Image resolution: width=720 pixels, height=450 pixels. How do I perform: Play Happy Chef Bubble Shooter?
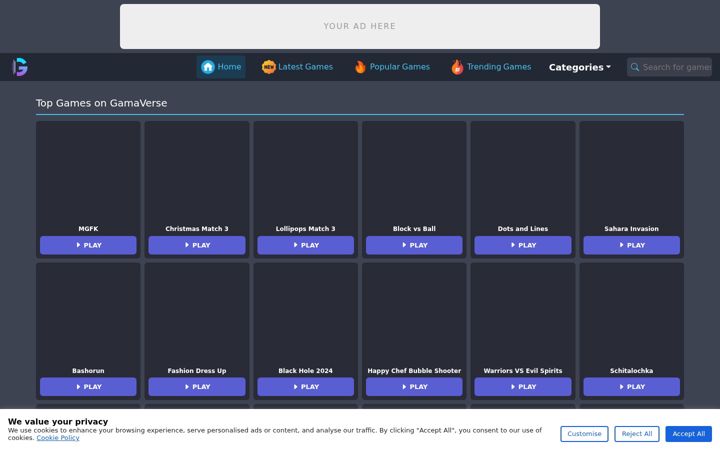[x=414, y=387]
